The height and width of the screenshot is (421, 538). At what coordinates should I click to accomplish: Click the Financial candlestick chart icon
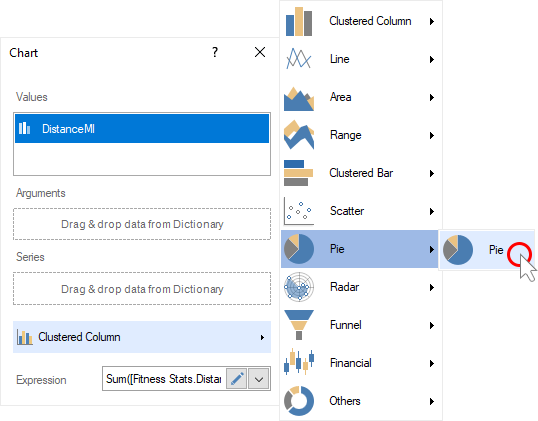coord(299,362)
